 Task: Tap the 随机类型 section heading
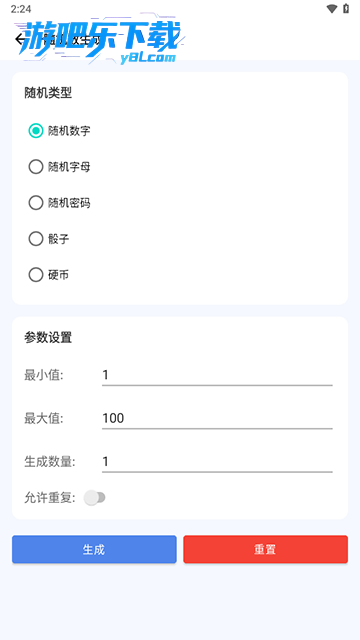(x=48, y=93)
